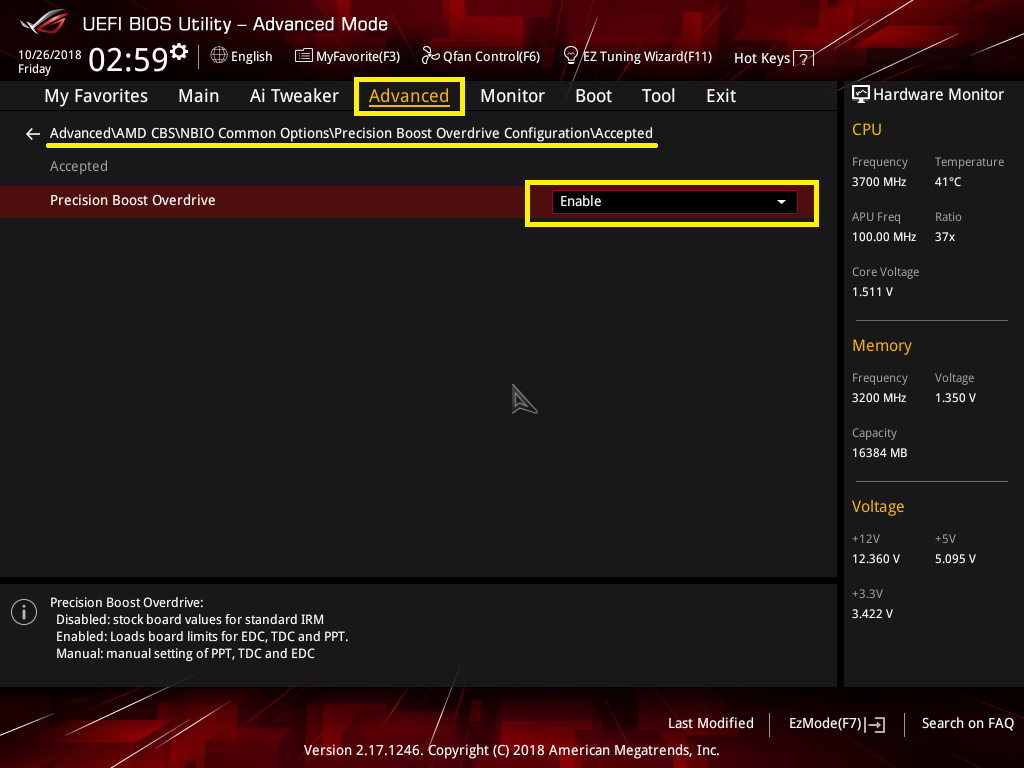Click the CPU frequency value 3700 MHz
This screenshot has height=768, width=1024.
(879, 182)
